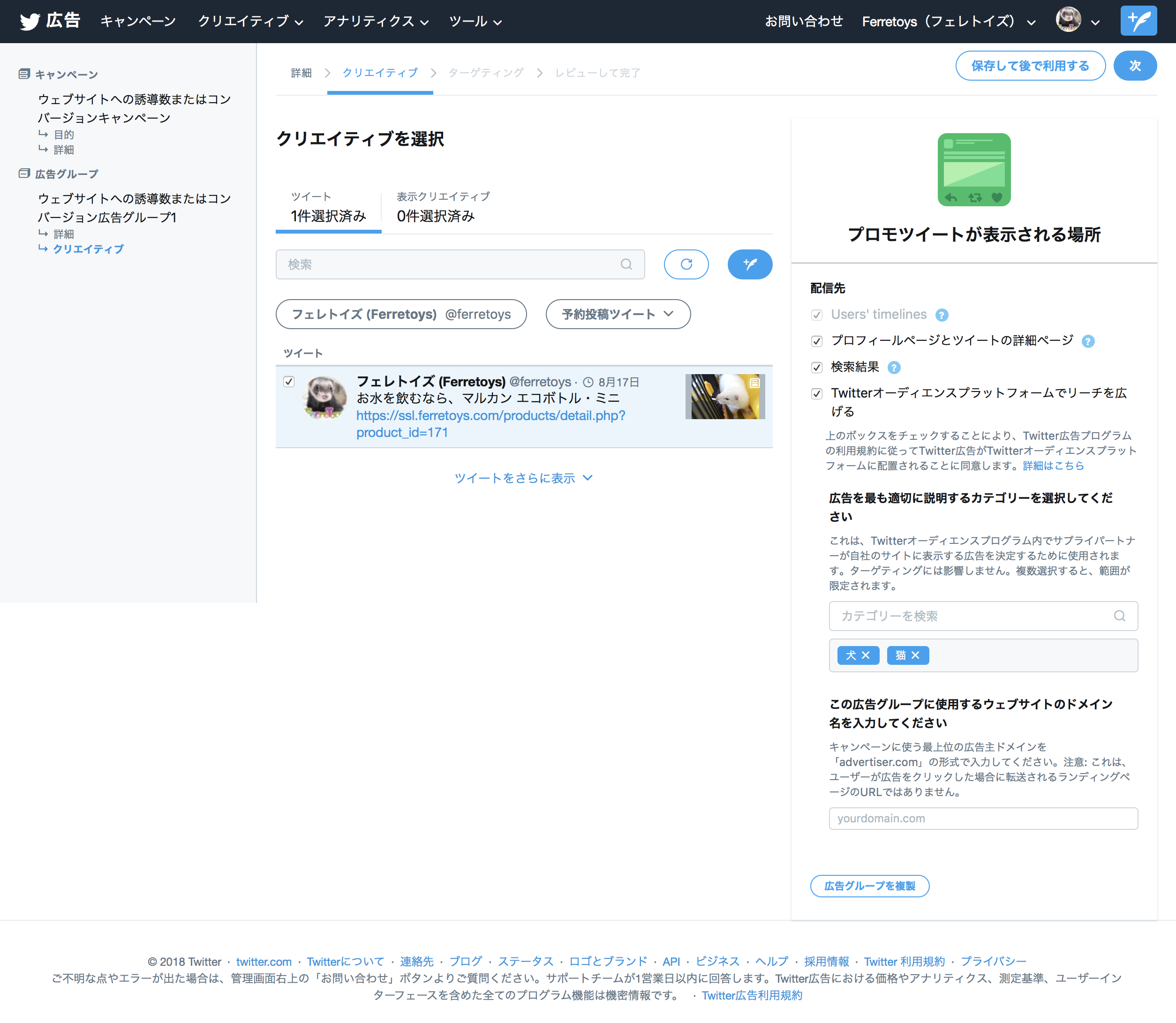The image size is (1176, 1023).
Task: Click the 広告グループを複製 button
Action: (869, 886)
